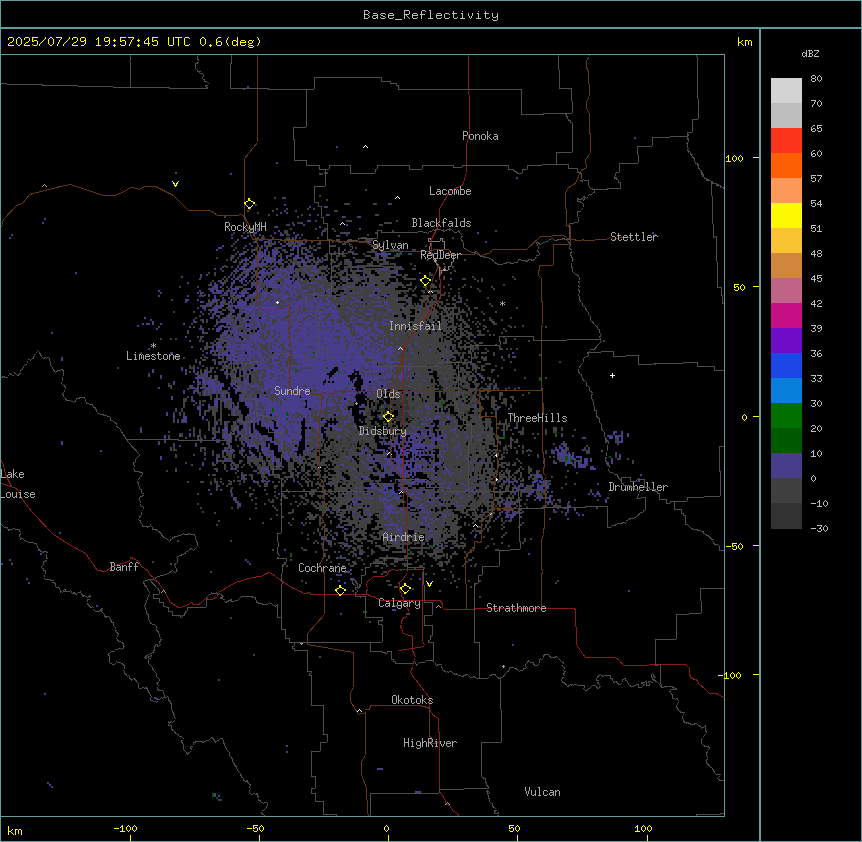Click the Stettler city label
The width and height of the screenshot is (862, 842).
pyautogui.click(x=633, y=237)
